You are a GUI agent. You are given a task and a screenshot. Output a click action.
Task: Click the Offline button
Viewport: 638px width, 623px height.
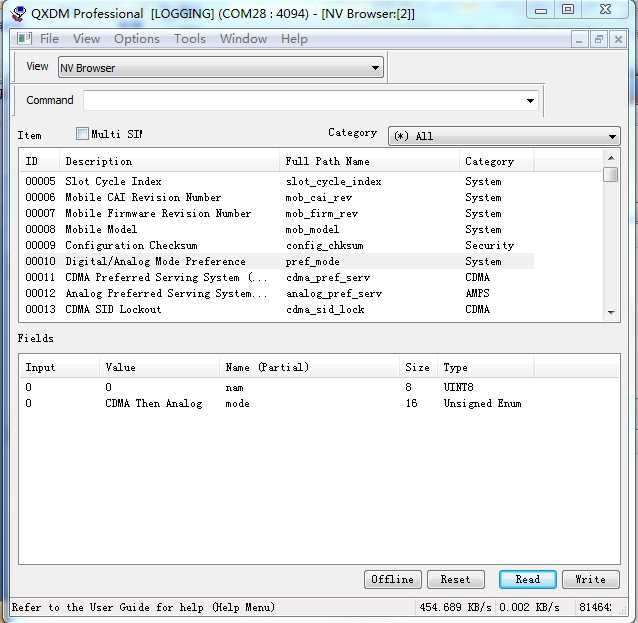(393, 579)
